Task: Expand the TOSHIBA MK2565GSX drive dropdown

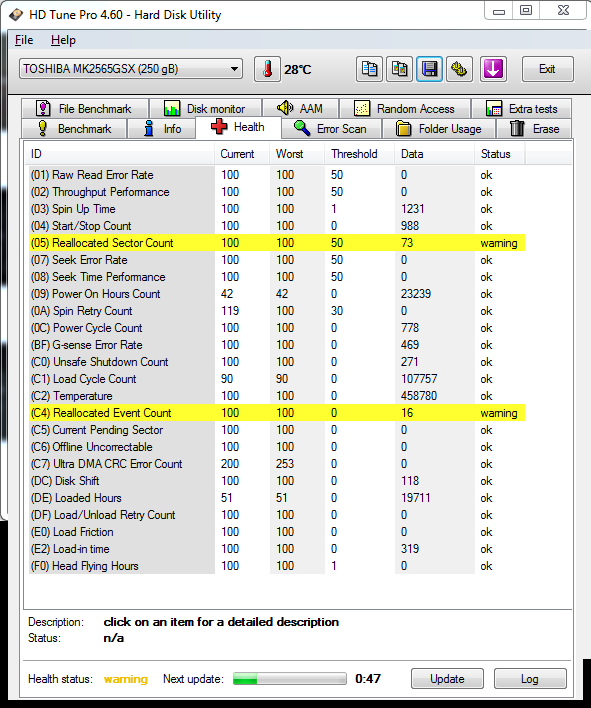Action: pyautogui.click(x=131, y=69)
